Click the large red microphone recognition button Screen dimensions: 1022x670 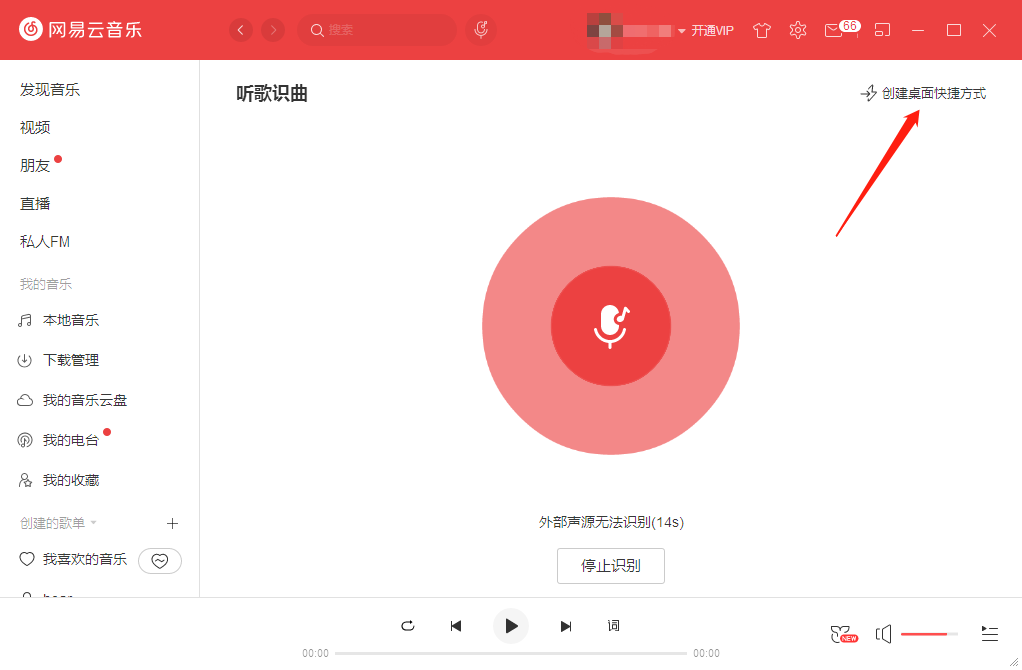click(x=611, y=326)
